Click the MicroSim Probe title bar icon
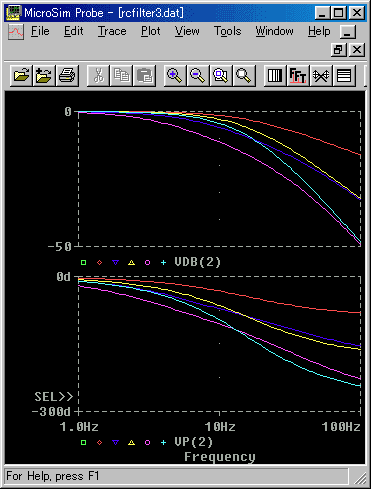Image resolution: width=371 pixels, height=489 pixels. click(x=14, y=13)
